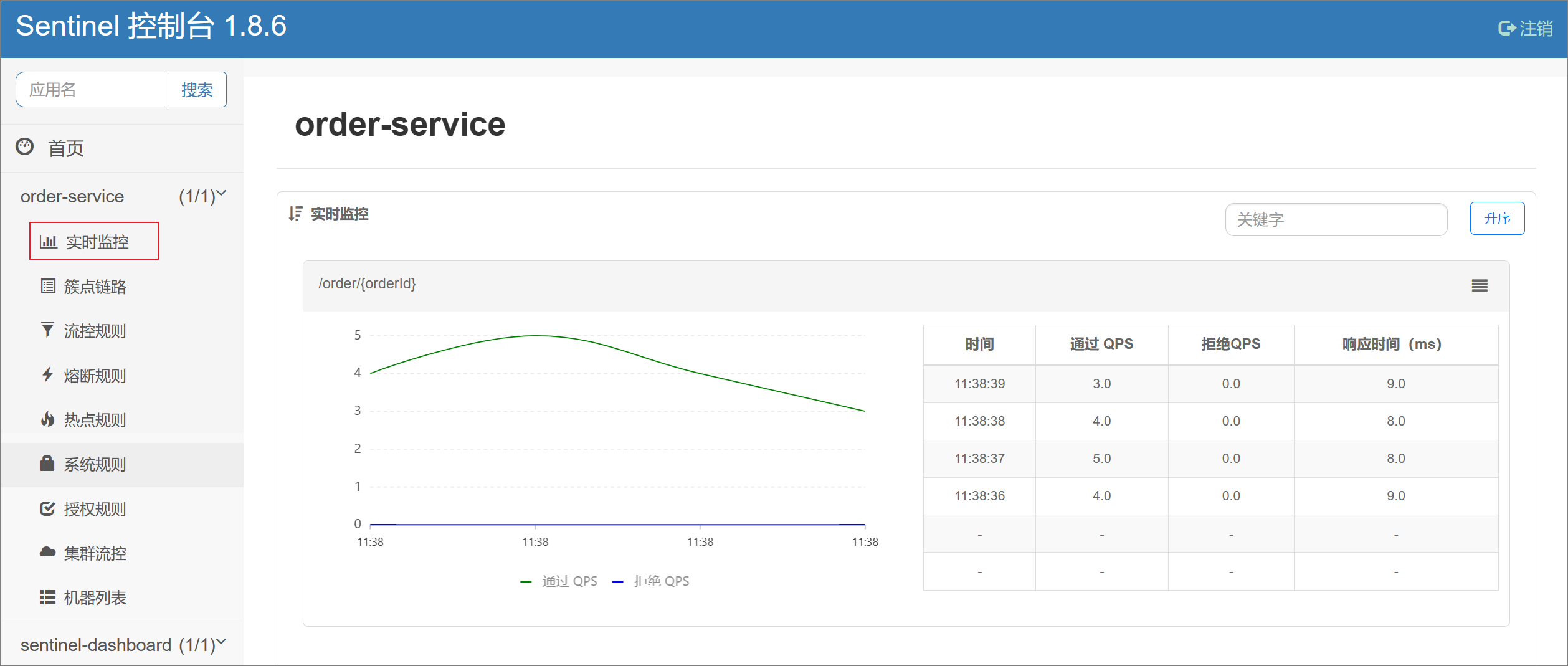Click the Sentinel 控制台 1.8.6 title

(x=151, y=26)
